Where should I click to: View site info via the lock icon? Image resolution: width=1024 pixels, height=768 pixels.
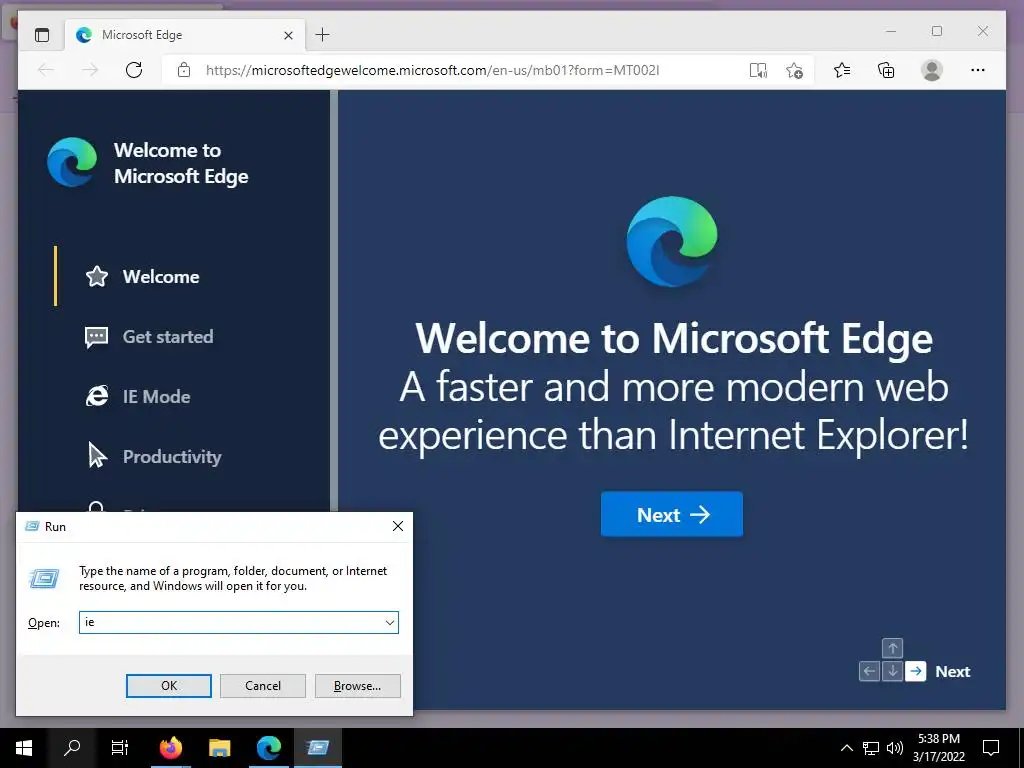point(184,70)
